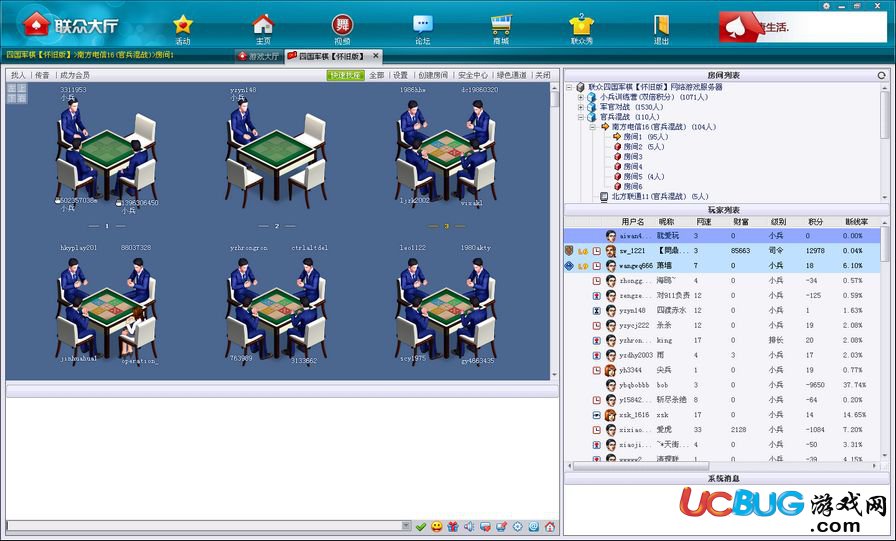Screen dimensions: 896x541
Task: Click table 1 game board
Action: 106,148
